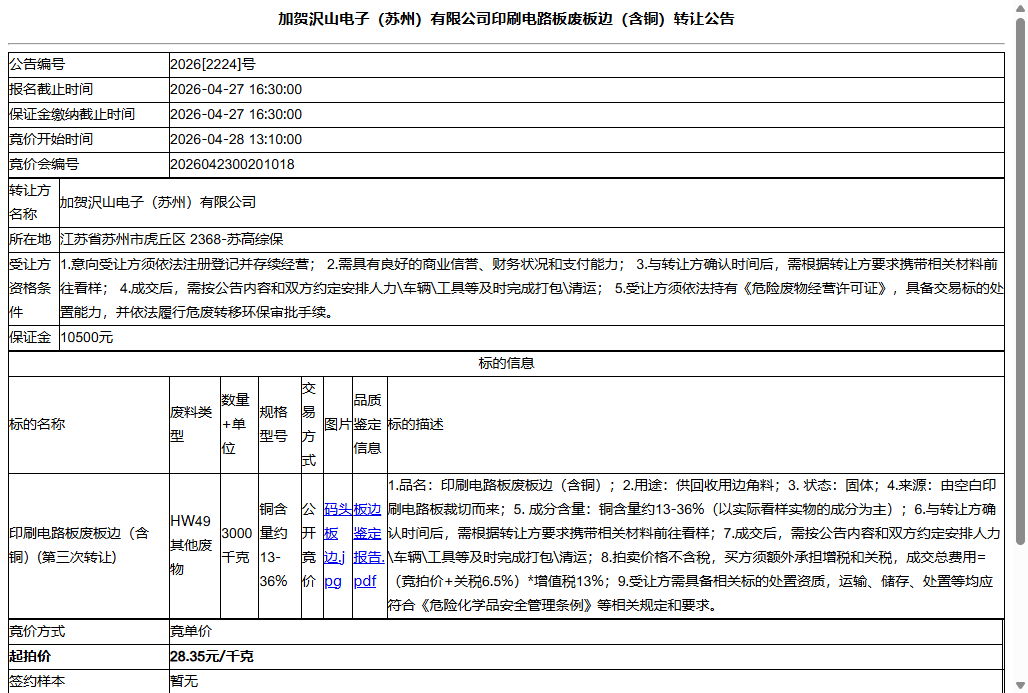Select auction number 2026042300201018
The height and width of the screenshot is (693, 1028).
[x=232, y=164]
